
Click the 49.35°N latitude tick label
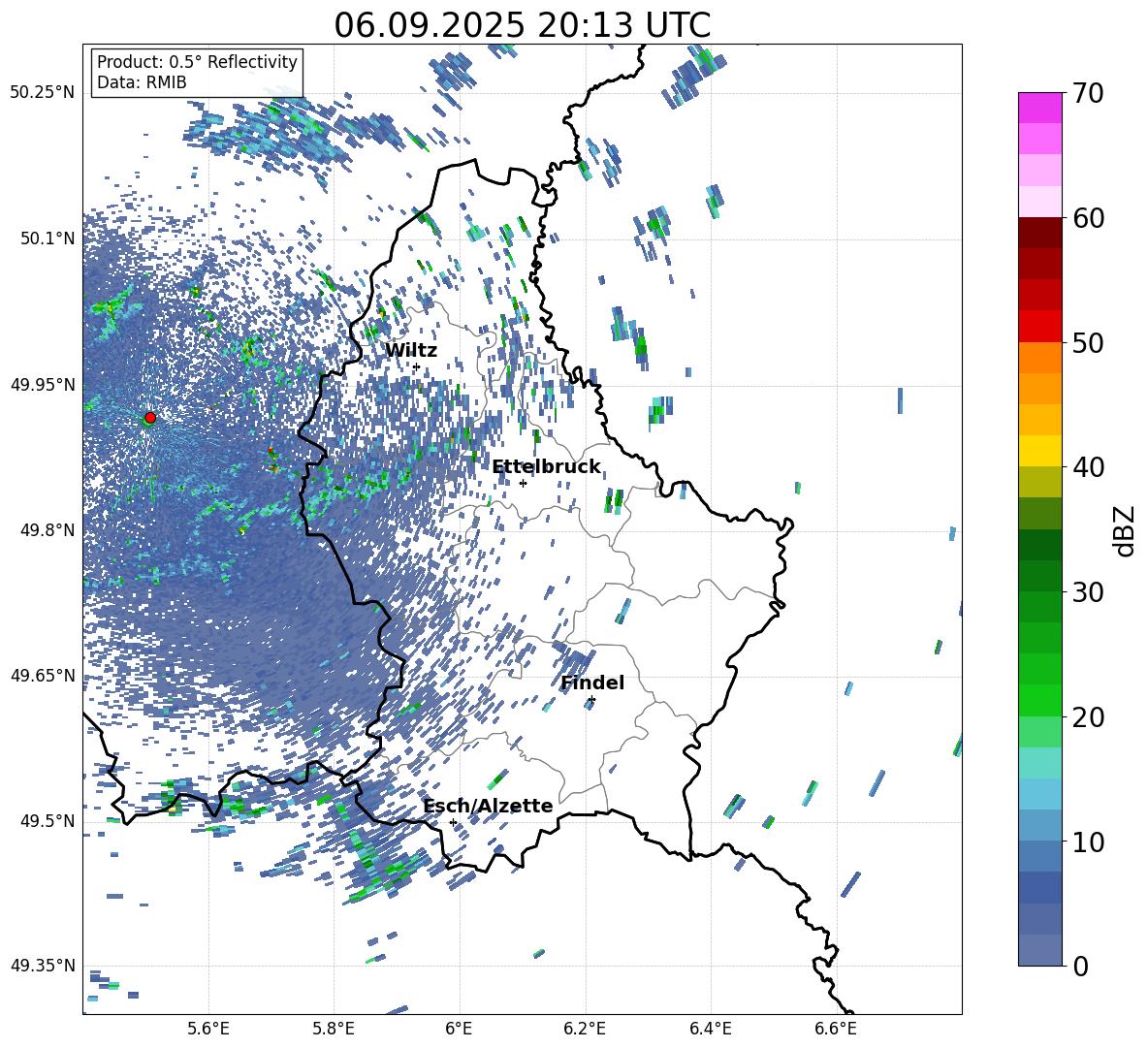tap(43, 966)
